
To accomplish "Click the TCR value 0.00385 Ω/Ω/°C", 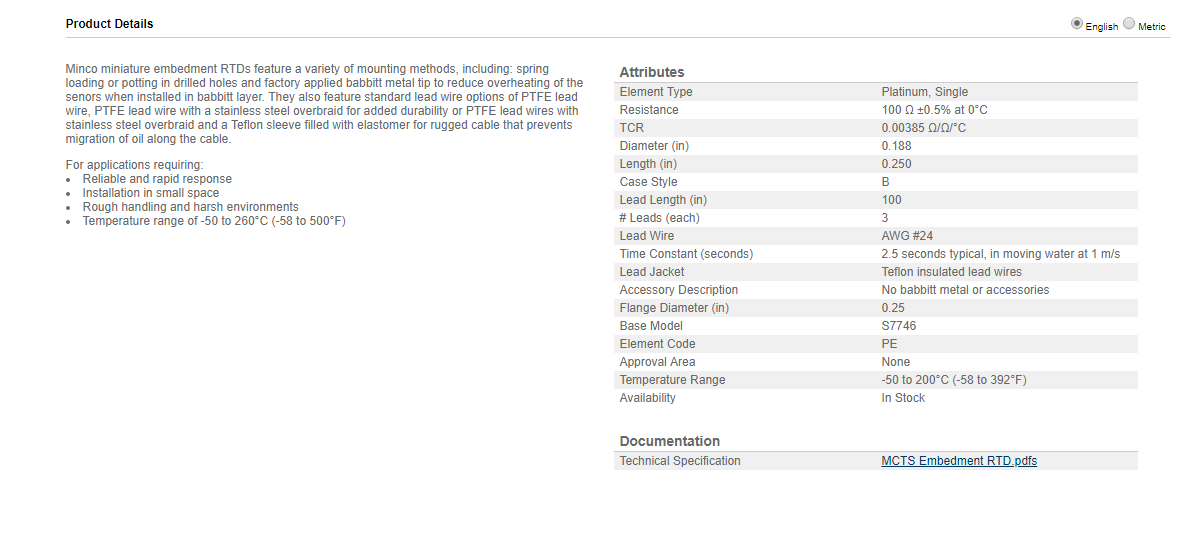I will (x=924, y=128).
